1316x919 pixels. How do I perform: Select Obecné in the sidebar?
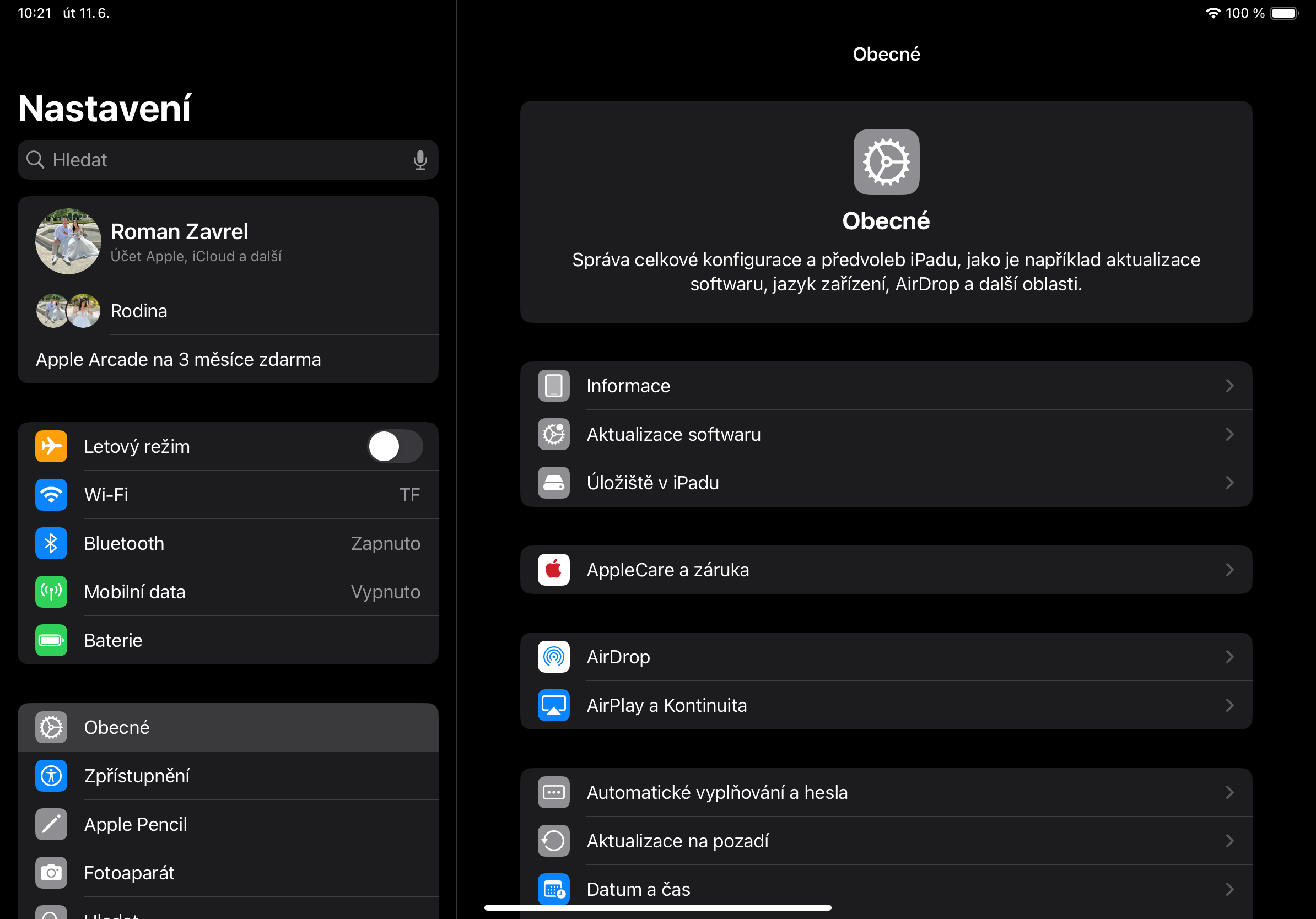[228, 727]
